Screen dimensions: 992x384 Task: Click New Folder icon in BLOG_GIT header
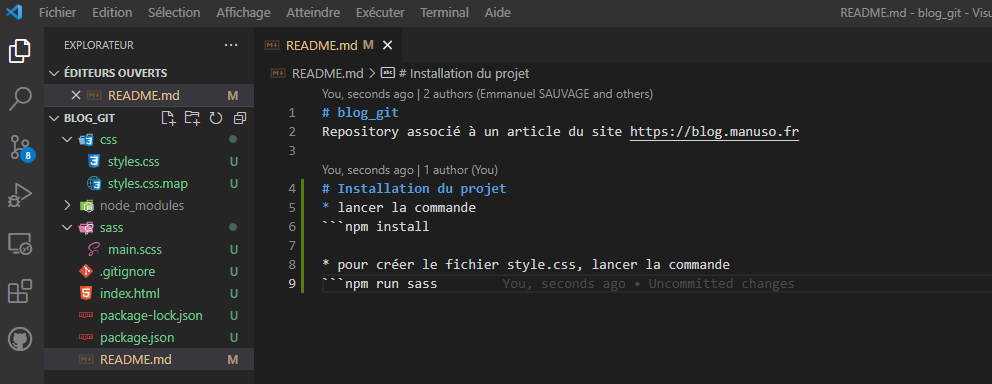[192, 118]
